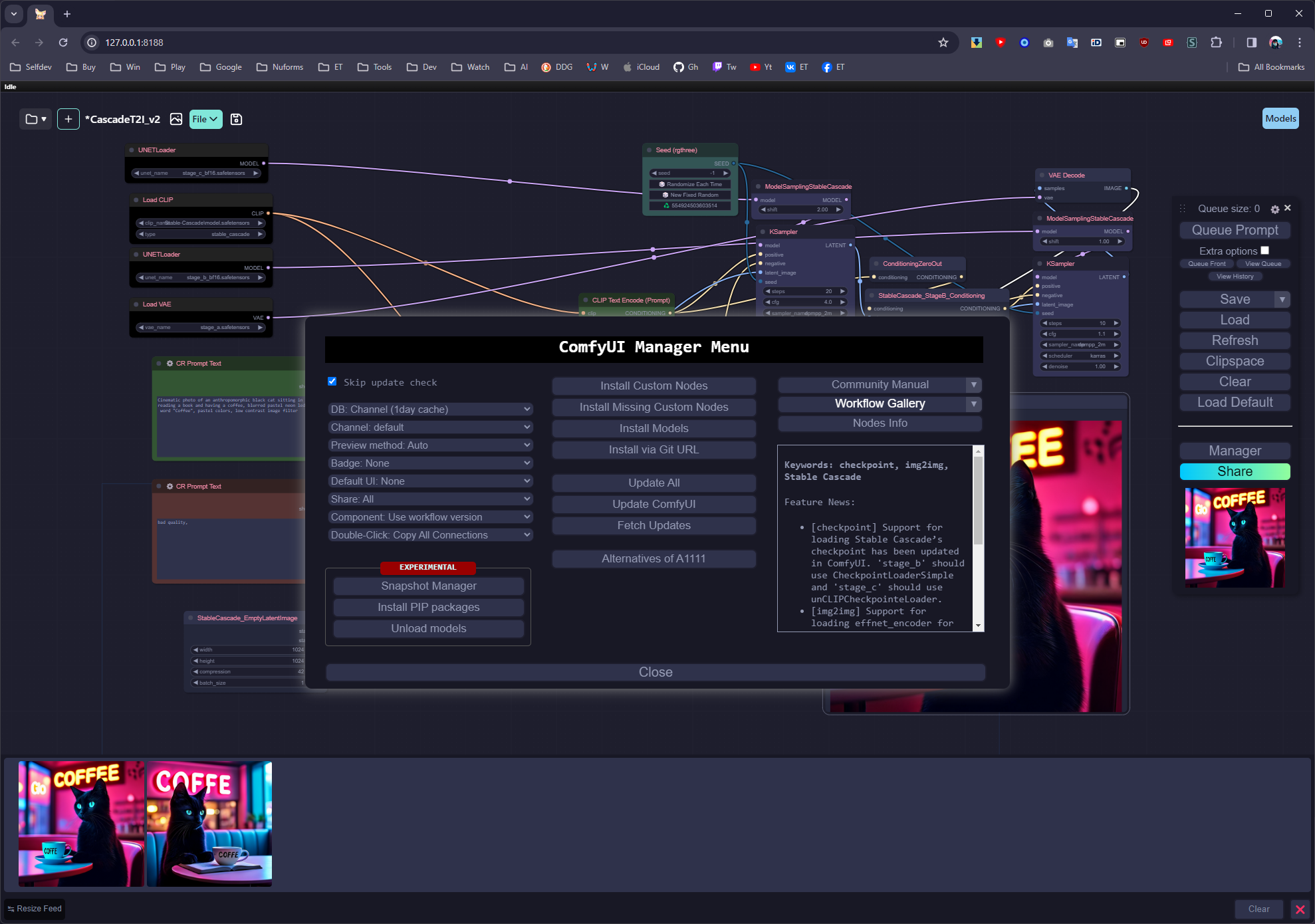Reload the ComfyUI page
The width and height of the screenshot is (1315, 924).
click(x=63, y=43)
